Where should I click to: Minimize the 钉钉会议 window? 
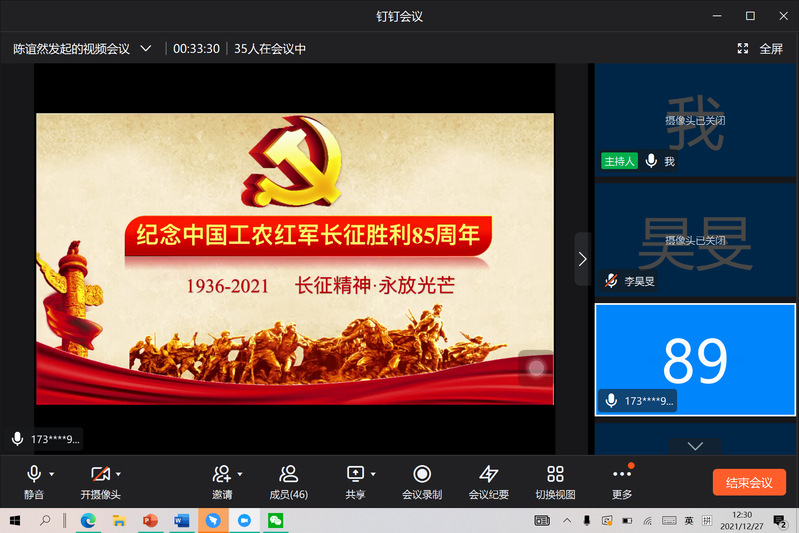[x=717, y=16]
